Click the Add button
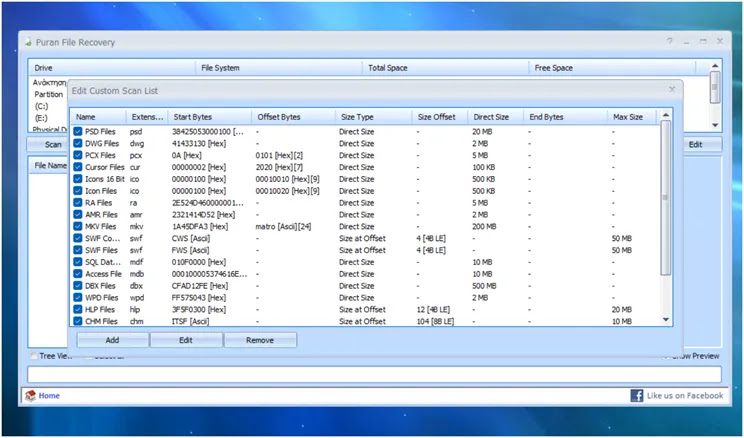This screenshot has height=438, width=744. pyautogui.click(x=112, y=340)
